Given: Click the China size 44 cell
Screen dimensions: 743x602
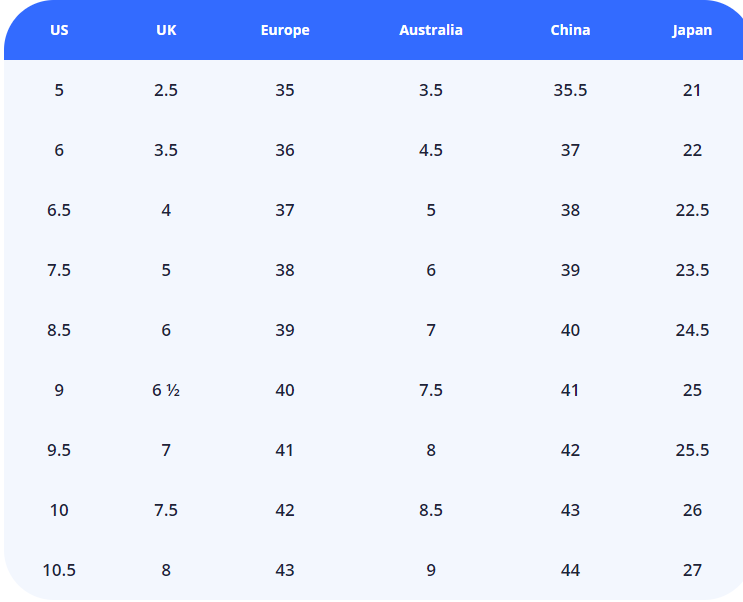Looking at the screenshot, I should [570, 570].
